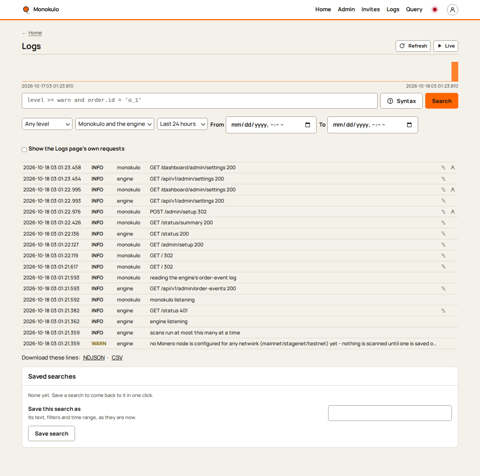Image resolution: width=480 pixels, height=476 pixels.
Task: Select the 'engine listening' log line
Action: click(x=239, y=322)
